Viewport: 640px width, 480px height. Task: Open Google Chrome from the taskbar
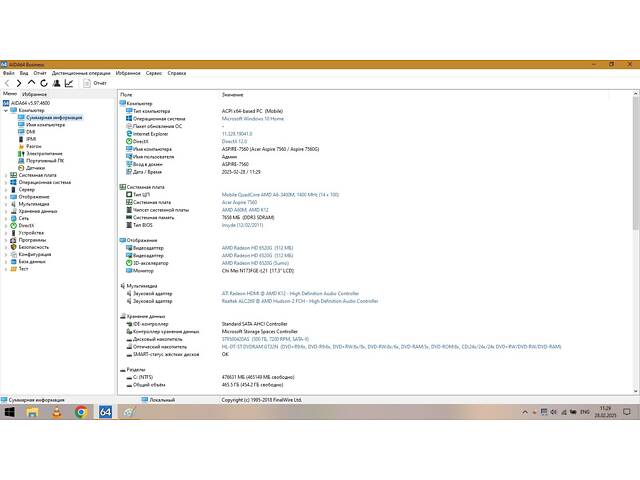point(81,412)
